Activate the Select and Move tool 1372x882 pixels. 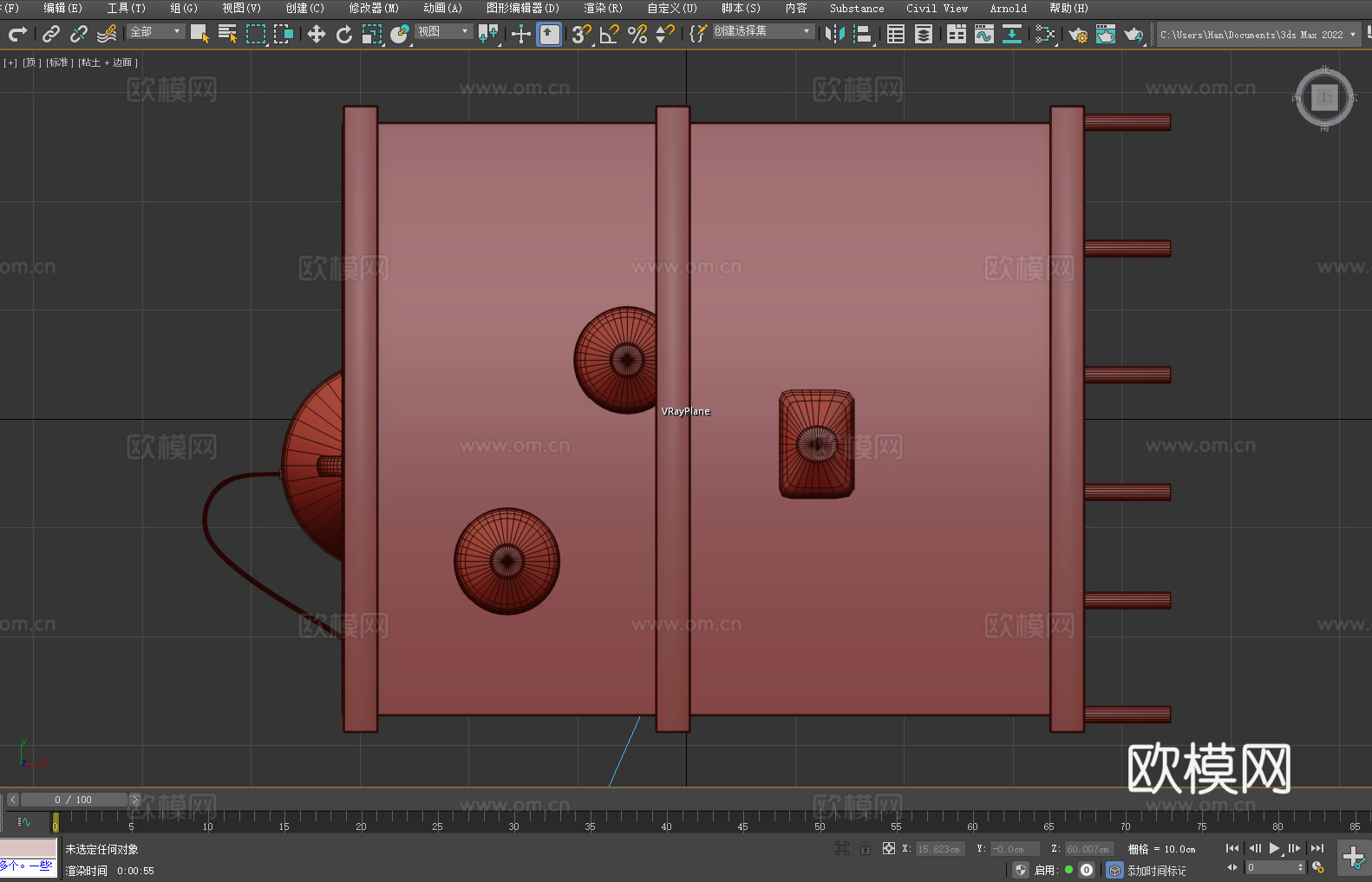[x=317, y=34]
